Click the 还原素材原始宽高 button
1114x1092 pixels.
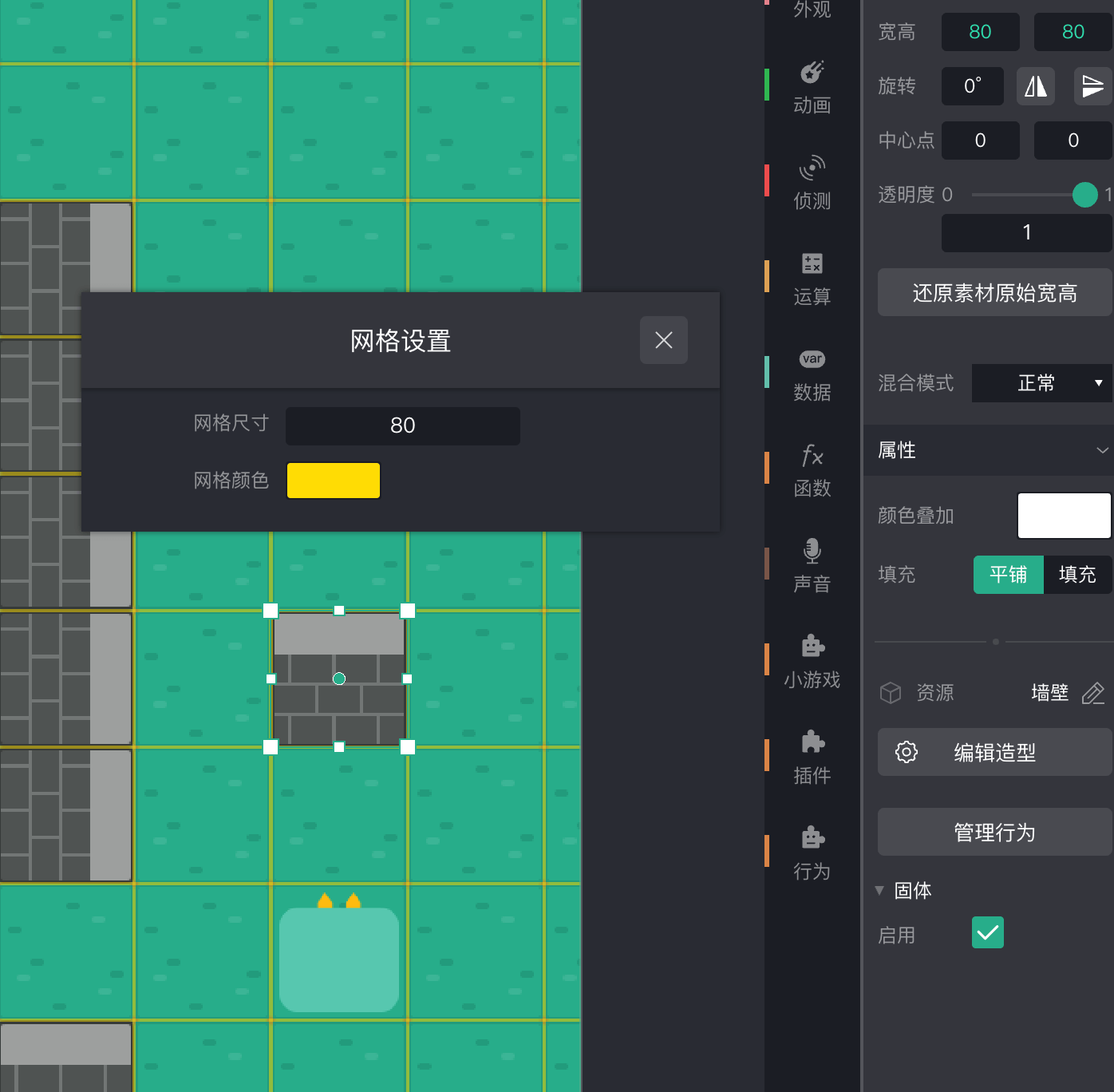994,293
